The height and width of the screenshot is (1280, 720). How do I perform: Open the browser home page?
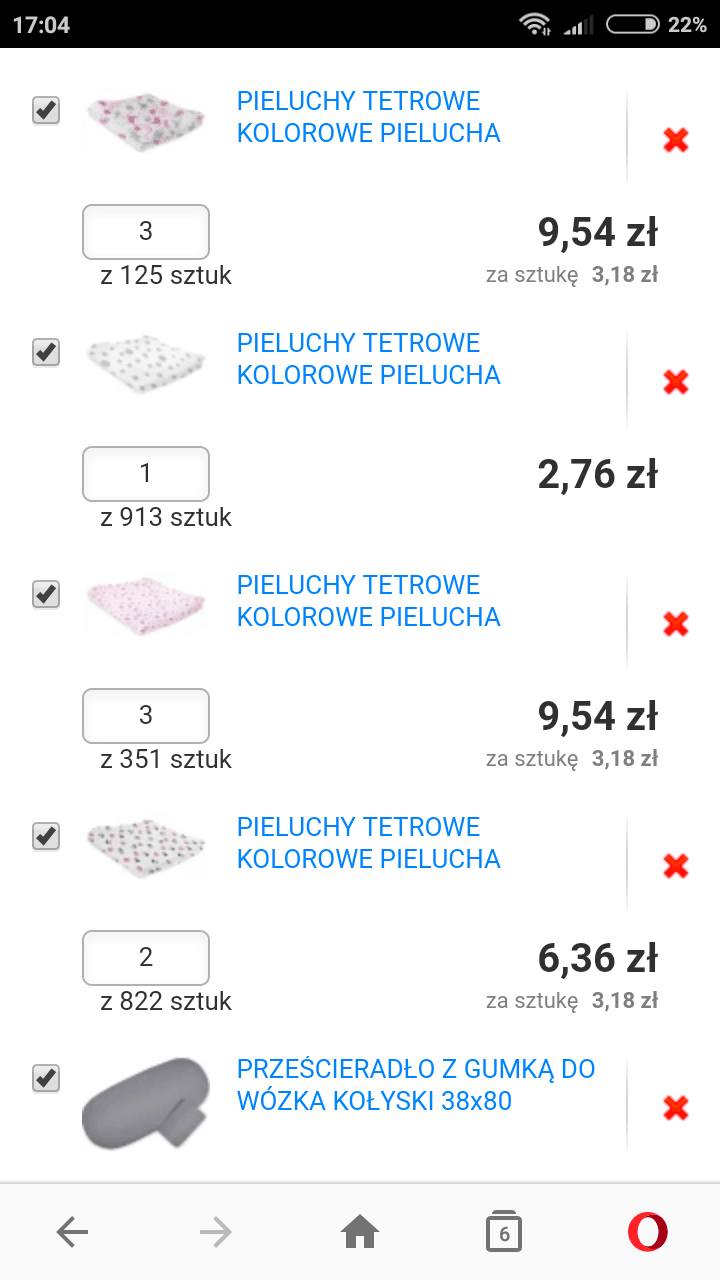coord(360,1232)
